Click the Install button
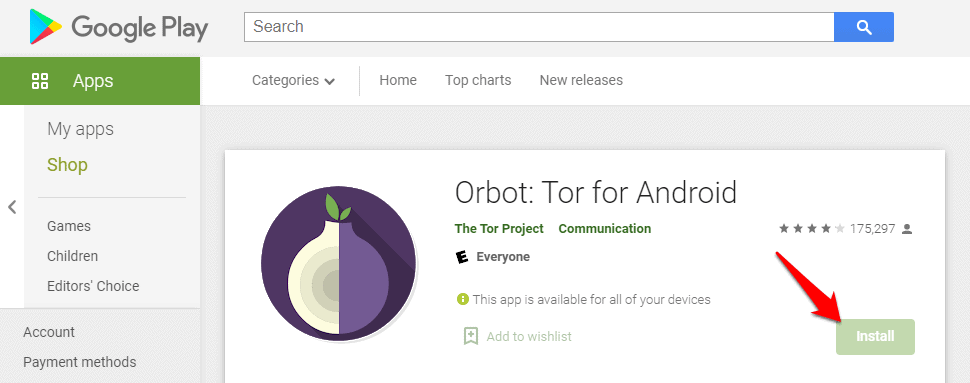The height and width of the screenshot is (383, 970). (875, 337)
